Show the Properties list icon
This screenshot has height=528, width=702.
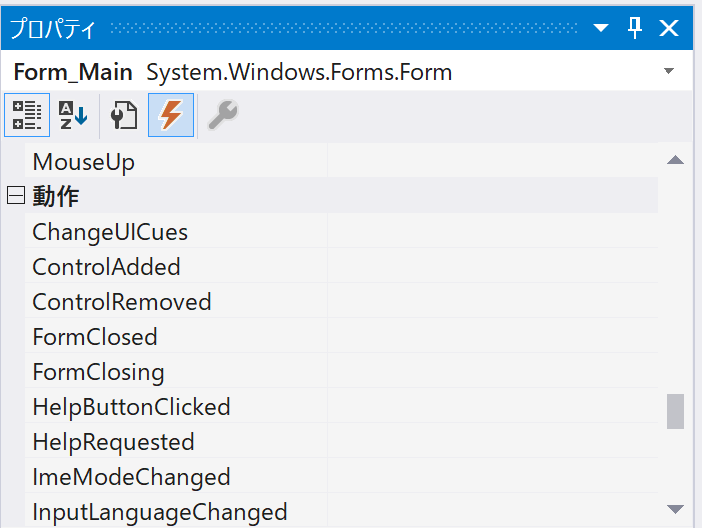point(124,116)
